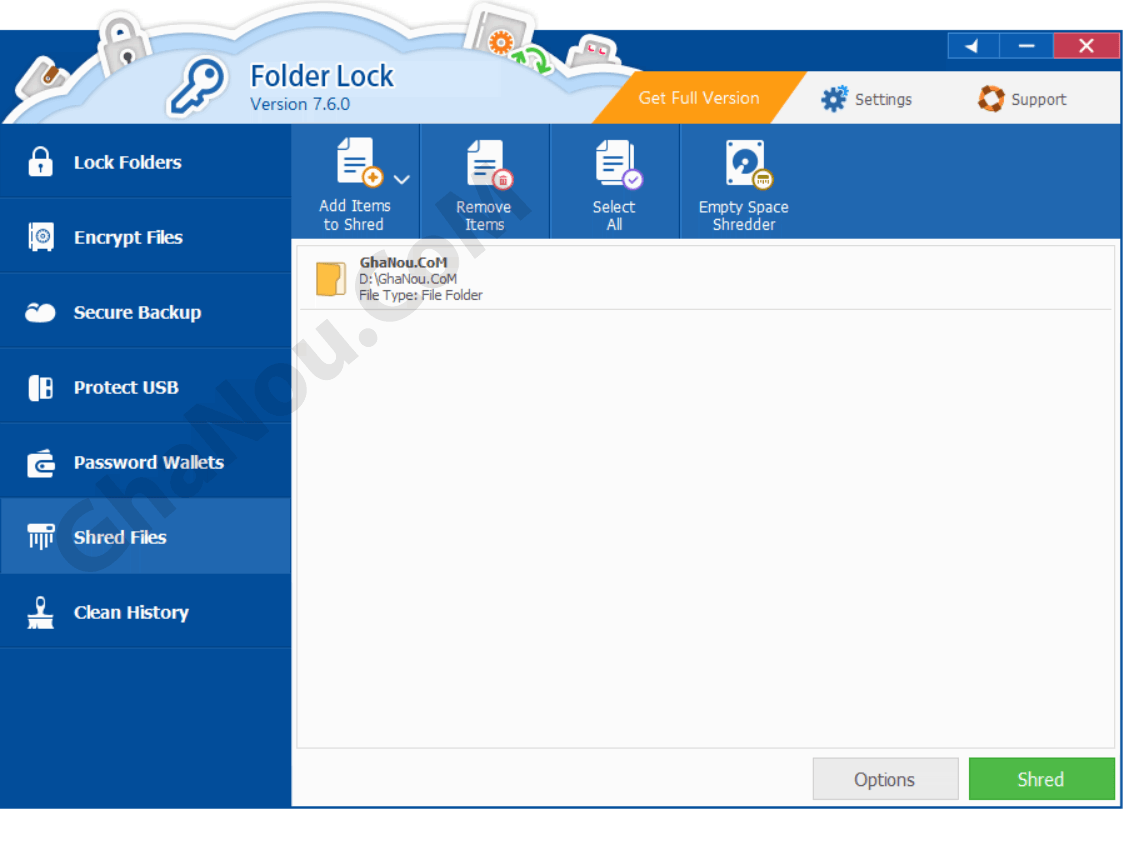Open the Lock Folders section

click(x=146, y=162)
